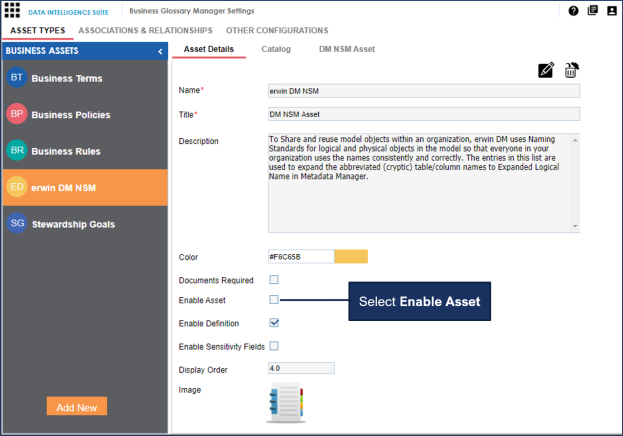Image resolution: width=623 pixels, height=436 pixels.
Task: Select Stewardship Goals asset type
Action: click(x=85, y=224)
